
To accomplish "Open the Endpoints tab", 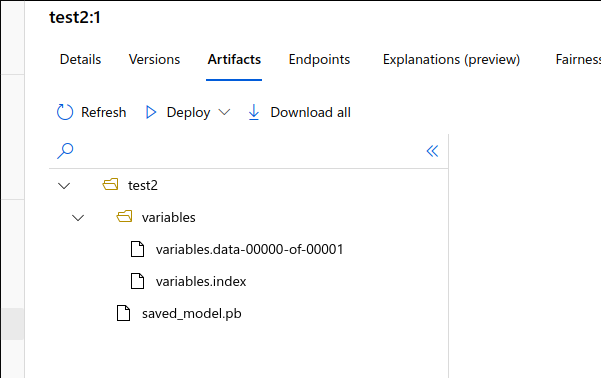I will [319, 59].
